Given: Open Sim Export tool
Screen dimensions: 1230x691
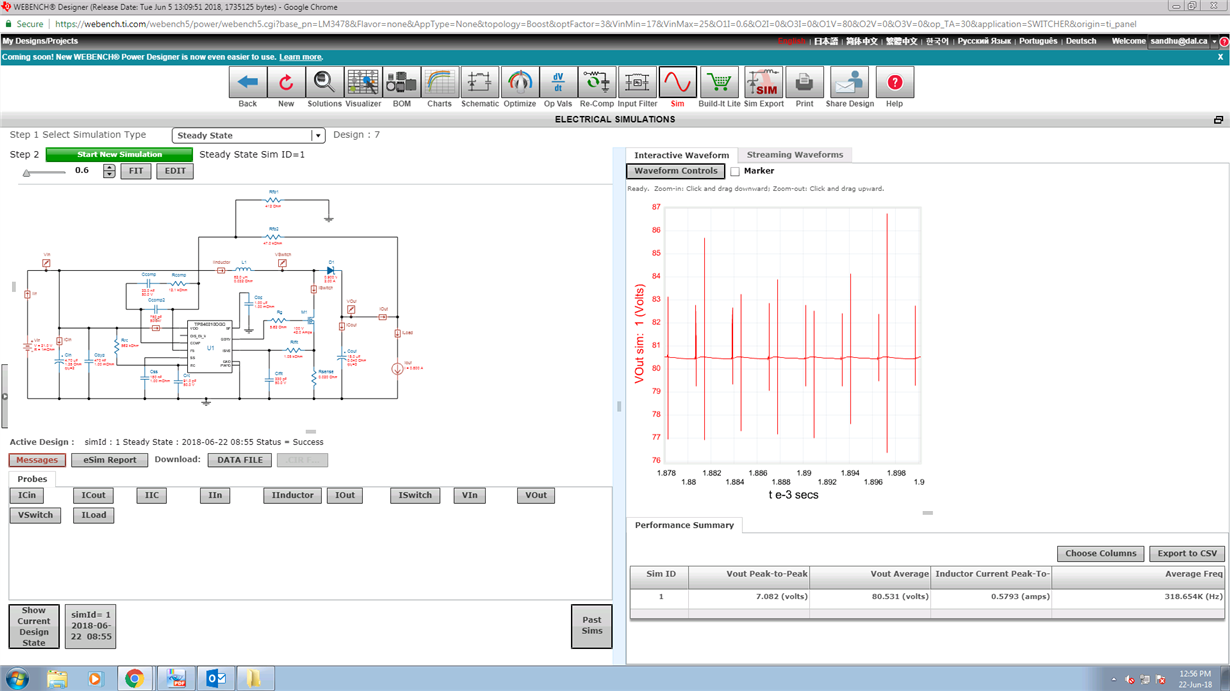Looking at the screenshot, I should pyautogui.click(x=764, y=82).
